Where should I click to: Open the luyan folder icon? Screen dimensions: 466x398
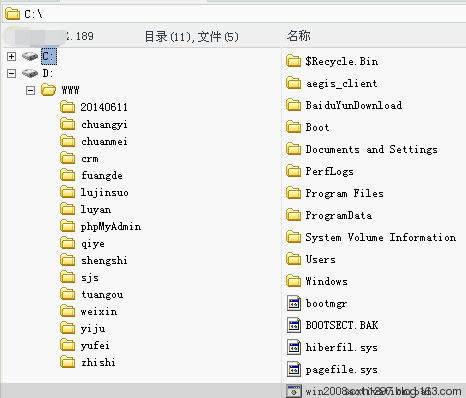68,209
